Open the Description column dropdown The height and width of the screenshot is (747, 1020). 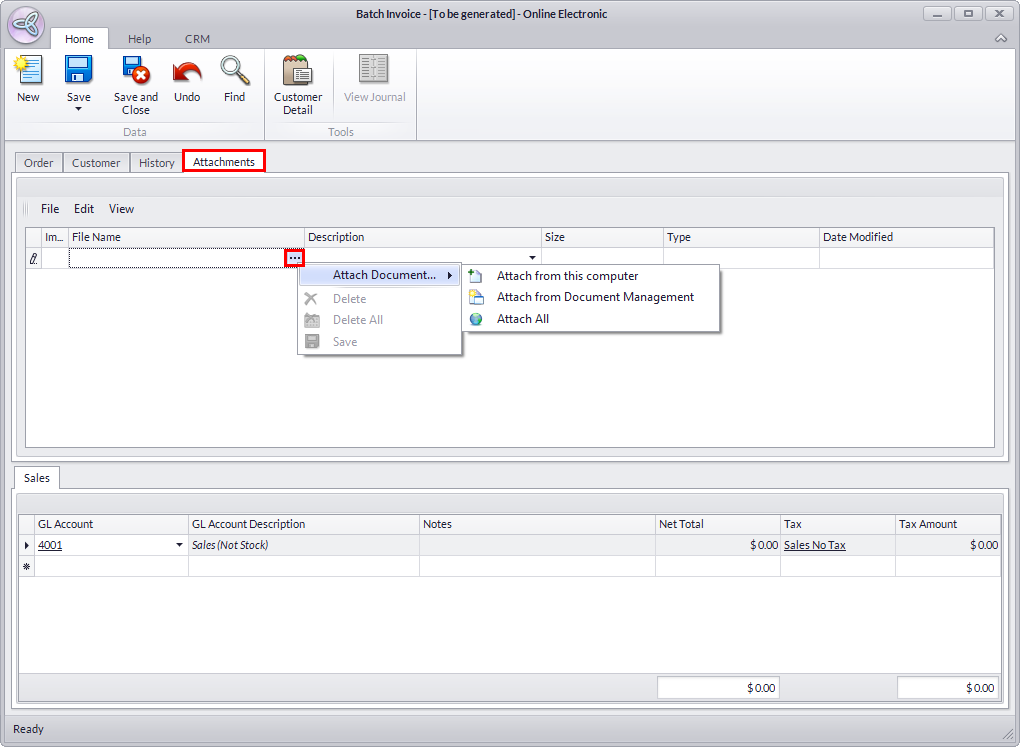coord(532,258)
